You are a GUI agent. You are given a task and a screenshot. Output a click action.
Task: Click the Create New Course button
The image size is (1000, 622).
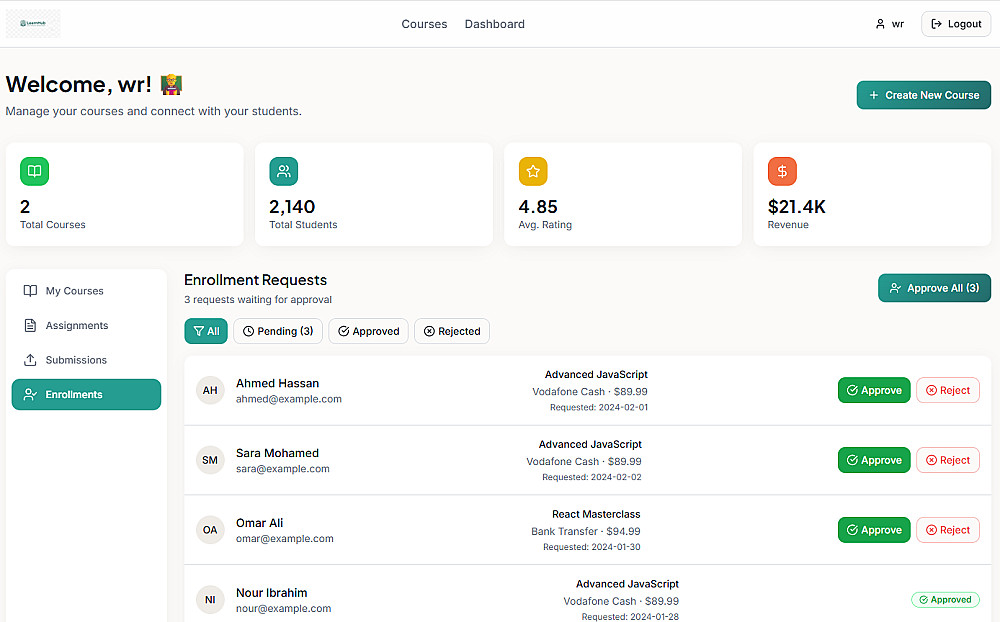[923, 95]
